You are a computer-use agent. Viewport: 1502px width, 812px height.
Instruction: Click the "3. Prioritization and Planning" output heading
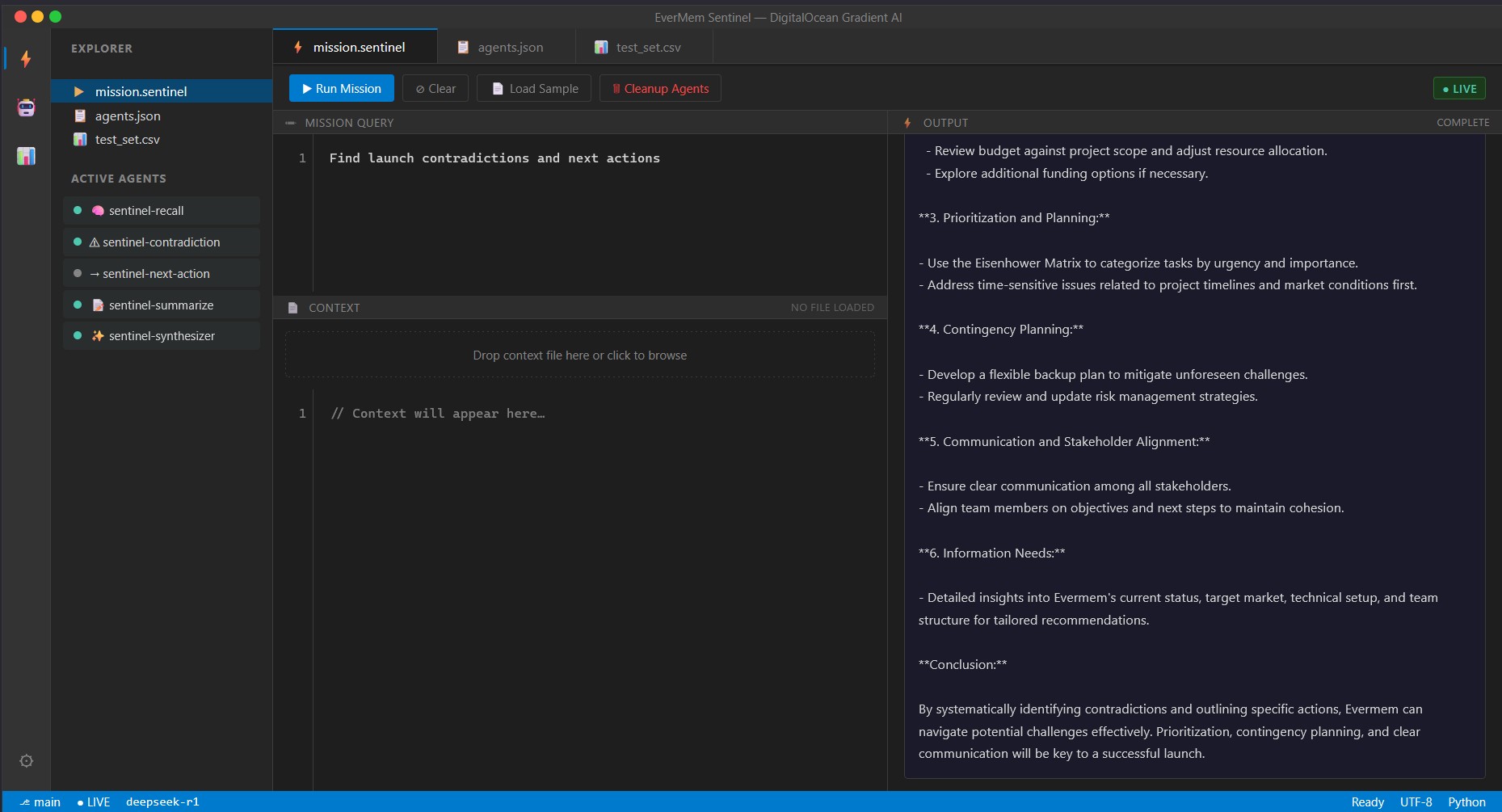(x=1014, y=218)
